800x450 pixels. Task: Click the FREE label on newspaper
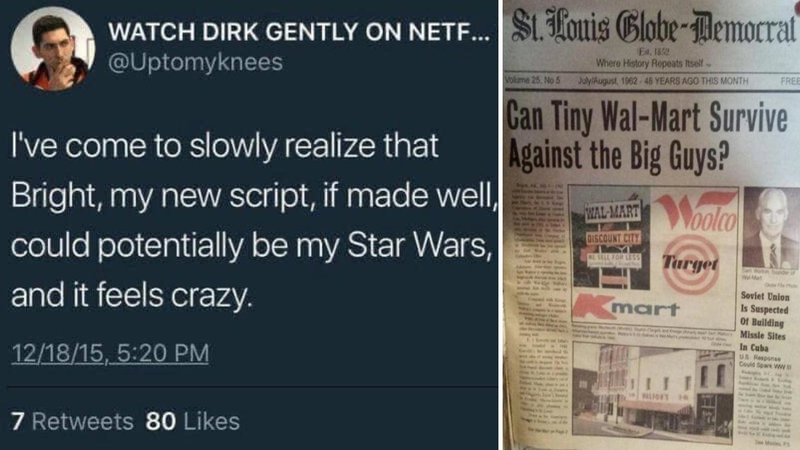coord(790,81)
